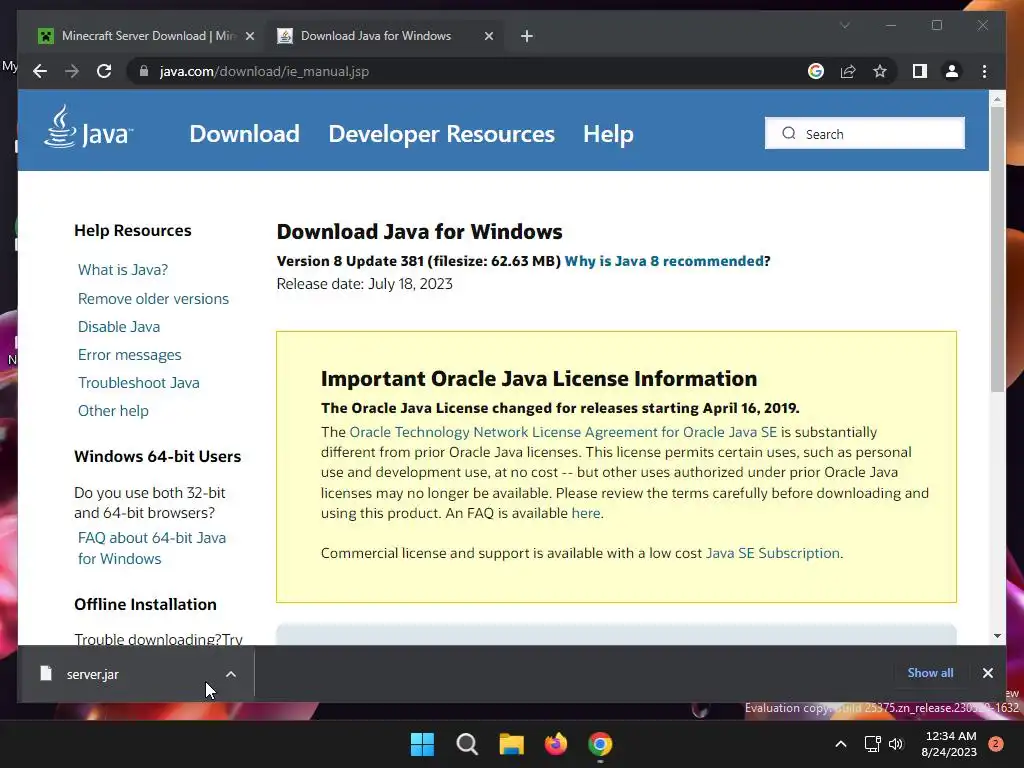
Task: Open Developer Resources in Java header
Action: click(x=441, y=134)
